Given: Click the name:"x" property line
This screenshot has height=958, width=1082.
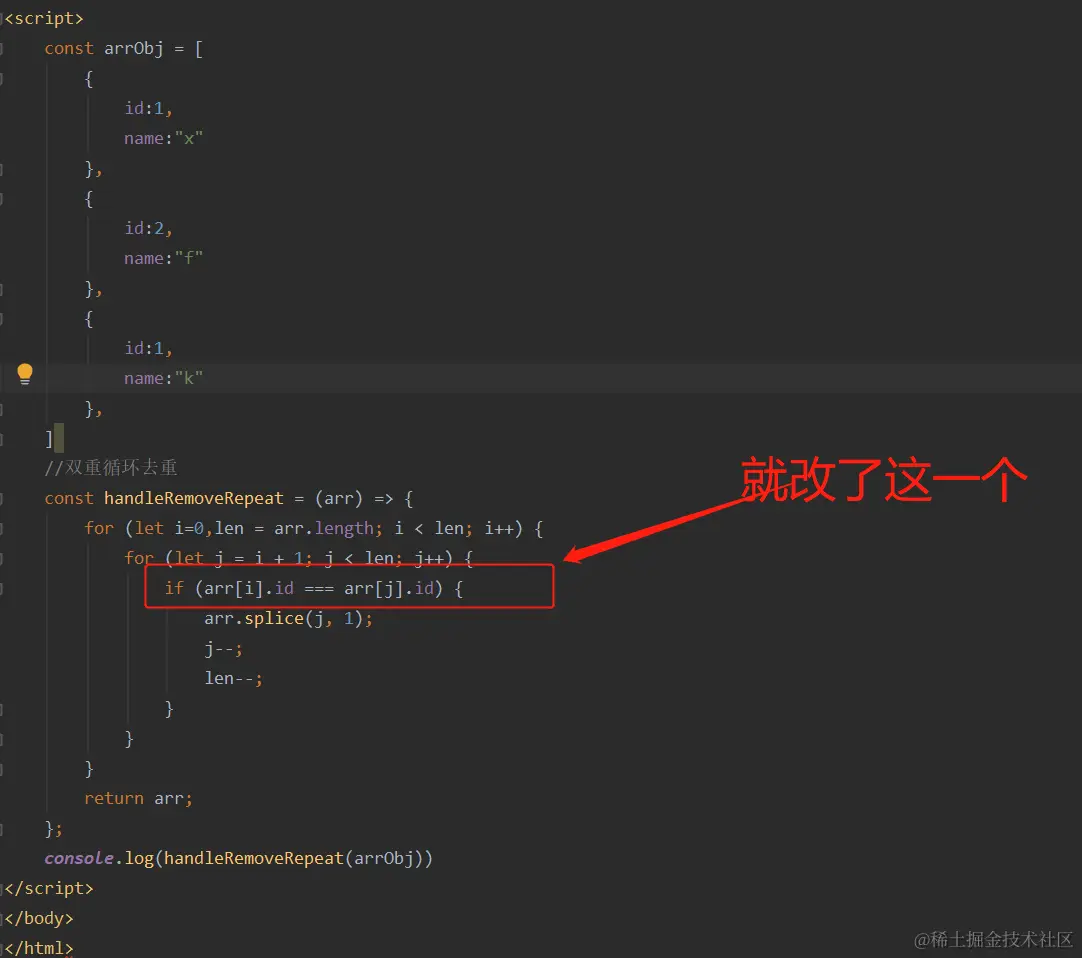Looking at the screenshot, I should 164,139.
